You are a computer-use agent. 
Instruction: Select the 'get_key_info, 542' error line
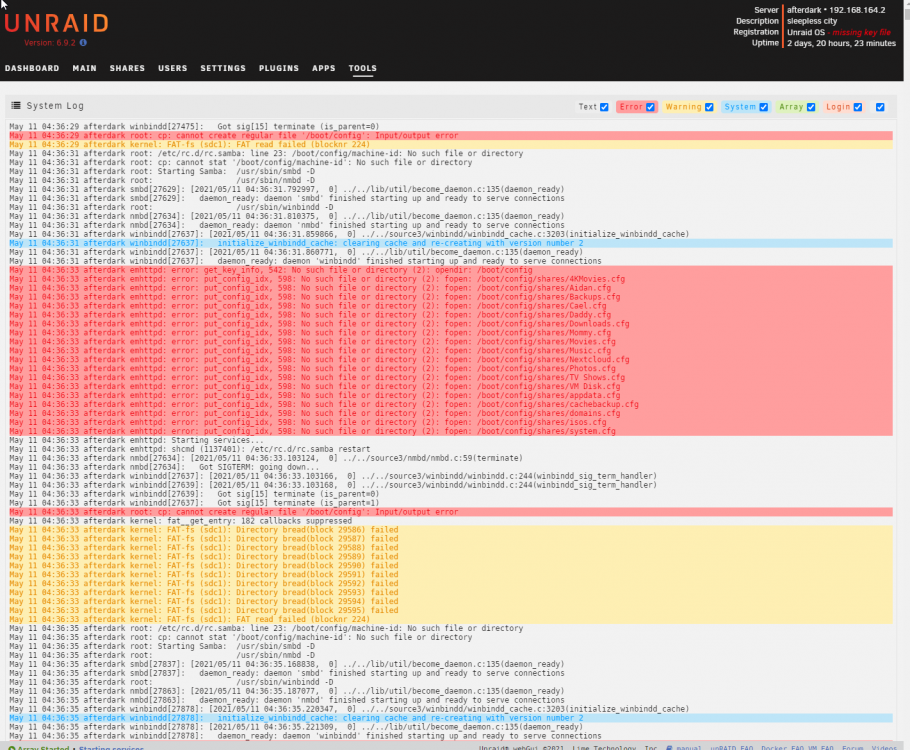coord(450,270)
